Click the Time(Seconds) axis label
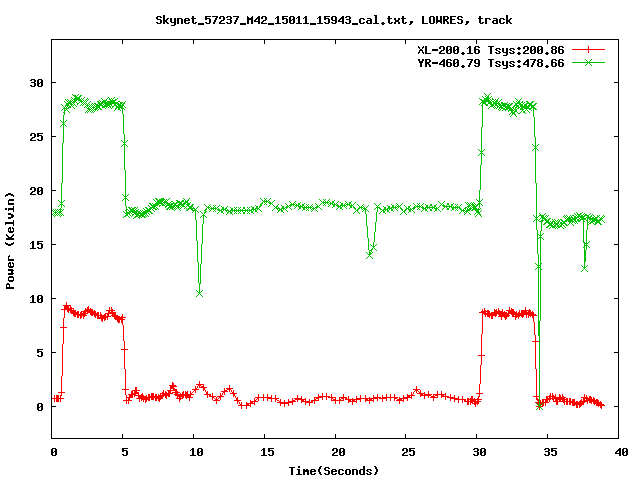 tap(333, 471)
